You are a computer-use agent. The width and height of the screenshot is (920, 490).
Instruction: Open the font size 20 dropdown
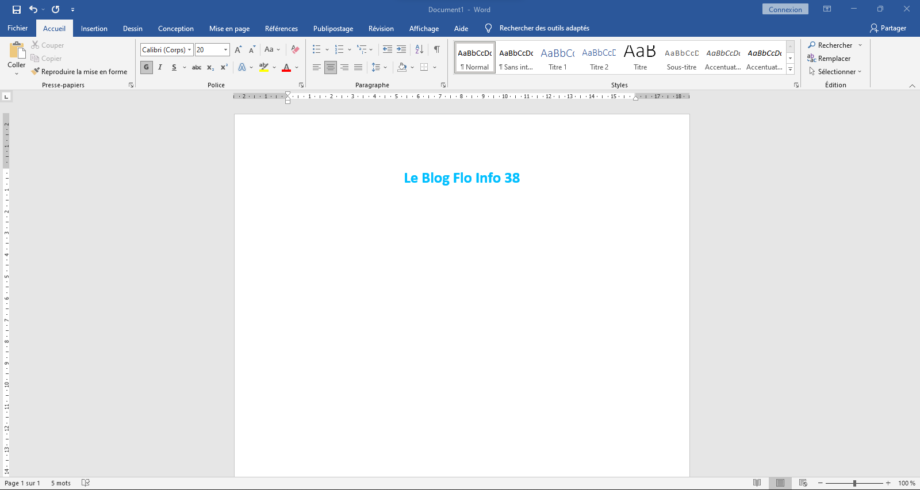click(x=225, y=50)
